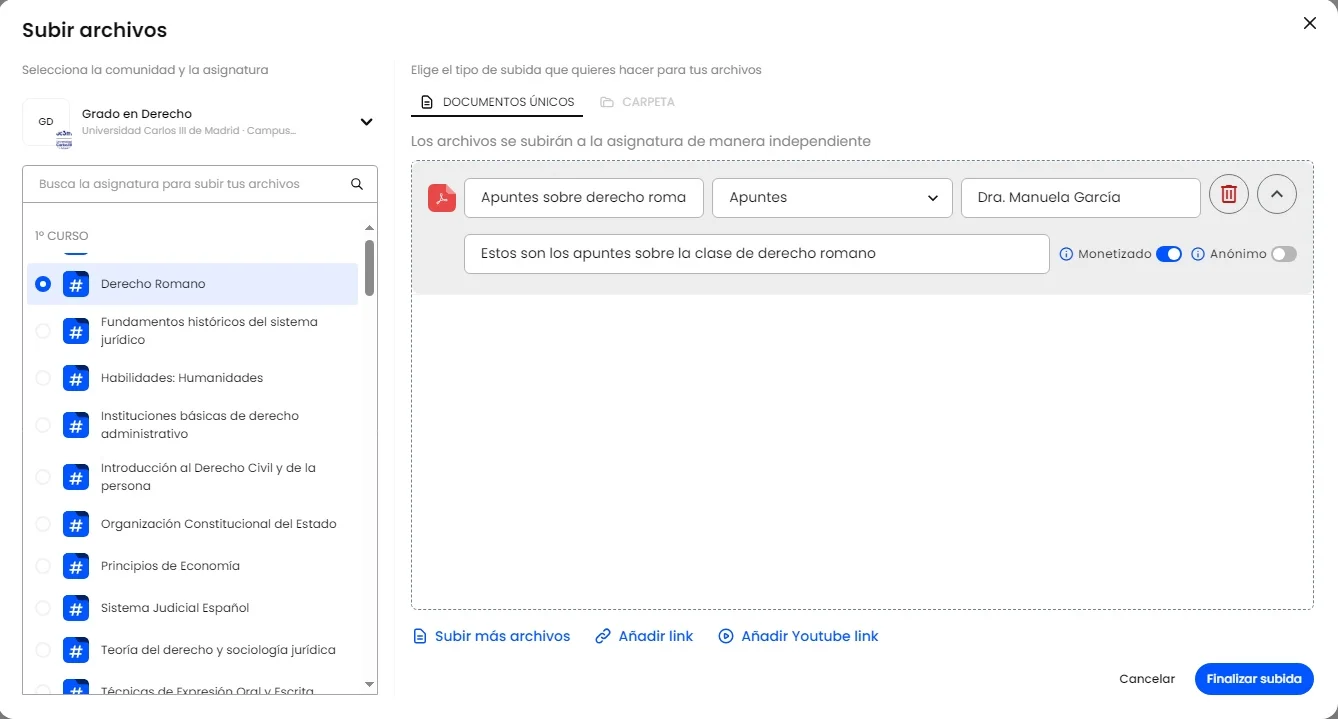Select Habilidades: Humanidades radio button
Image resolution: width=1338 pixels, height=719 pixels.
click(x=43, y=378)
